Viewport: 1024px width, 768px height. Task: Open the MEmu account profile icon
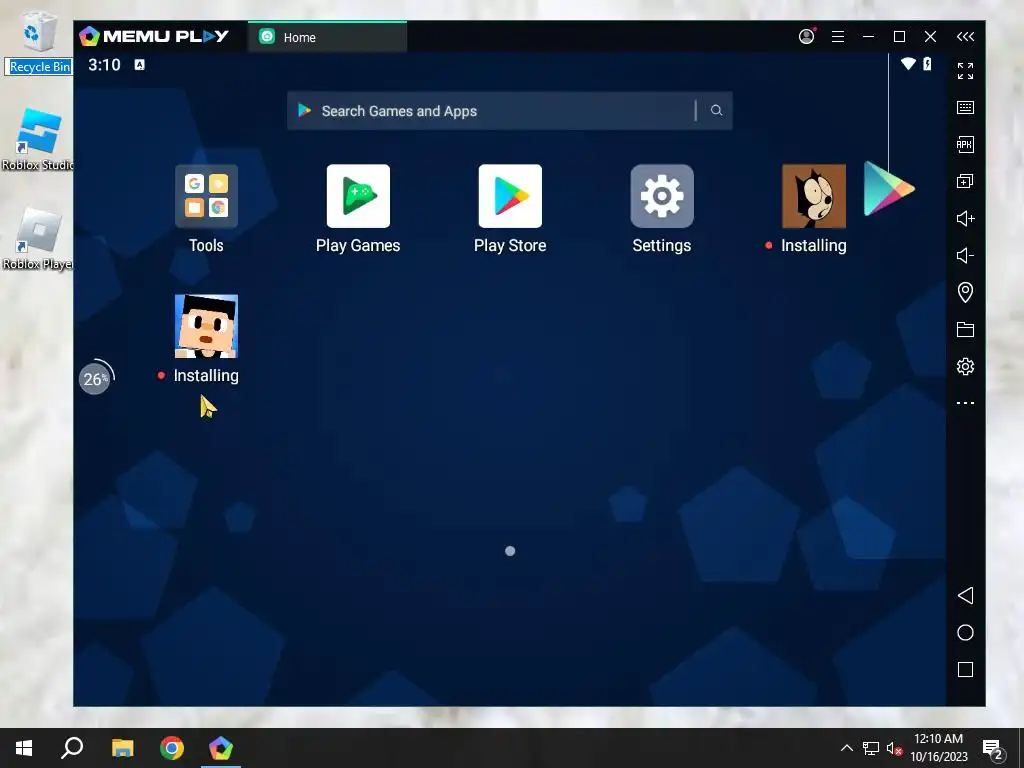click(x=807, y=37)
